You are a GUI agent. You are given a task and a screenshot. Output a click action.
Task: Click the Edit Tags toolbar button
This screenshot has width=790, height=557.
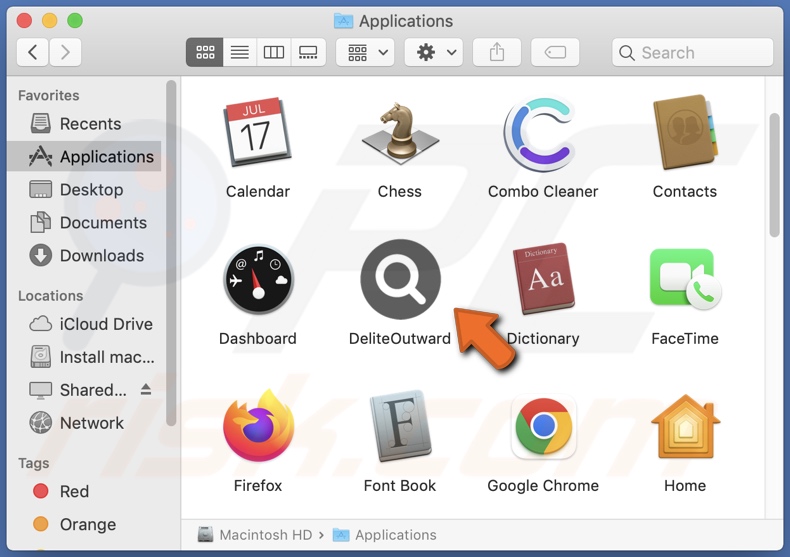[555, 52]
